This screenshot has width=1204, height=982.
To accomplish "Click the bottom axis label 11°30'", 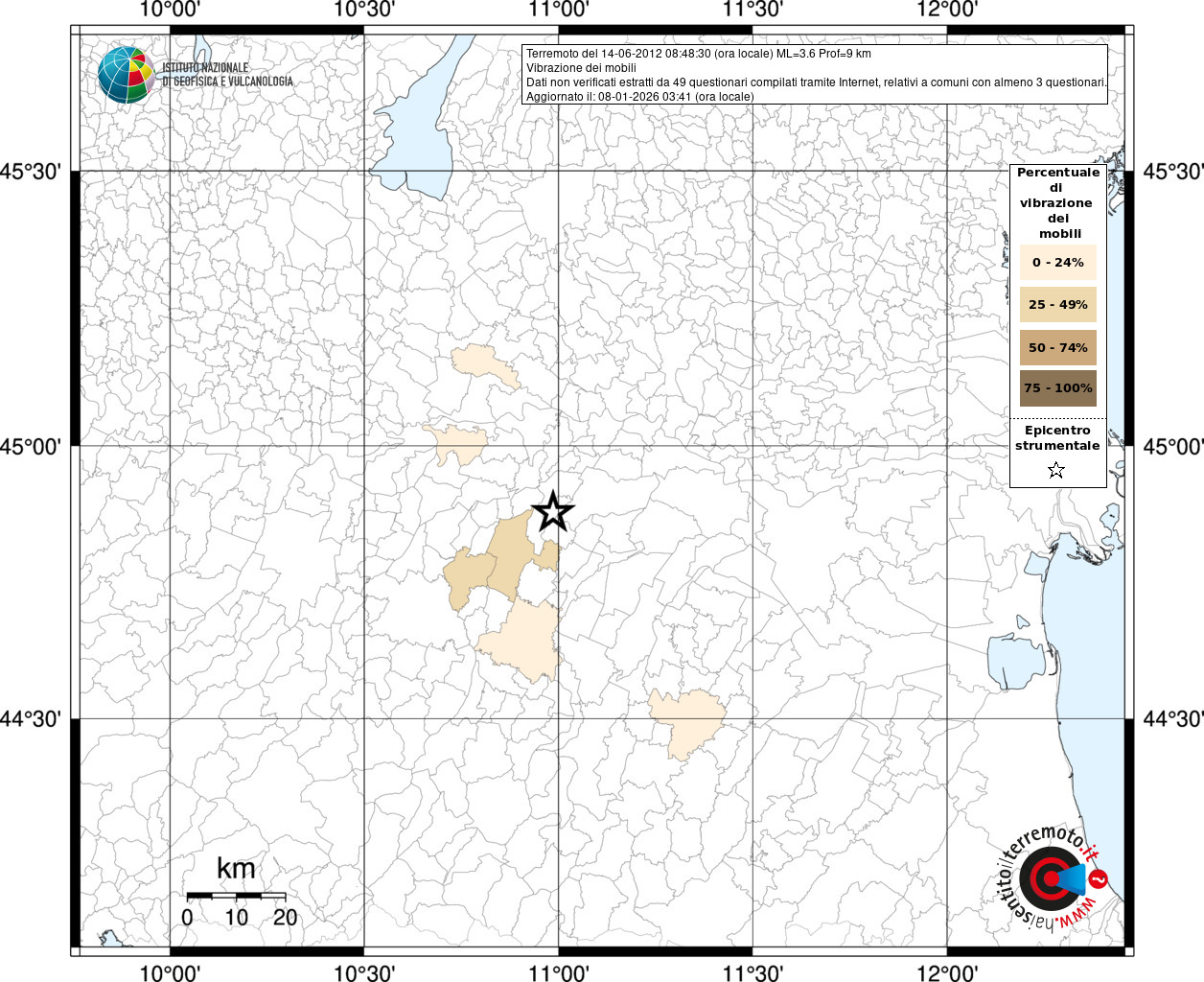I will pyautogui.click(x=752, y=972).
